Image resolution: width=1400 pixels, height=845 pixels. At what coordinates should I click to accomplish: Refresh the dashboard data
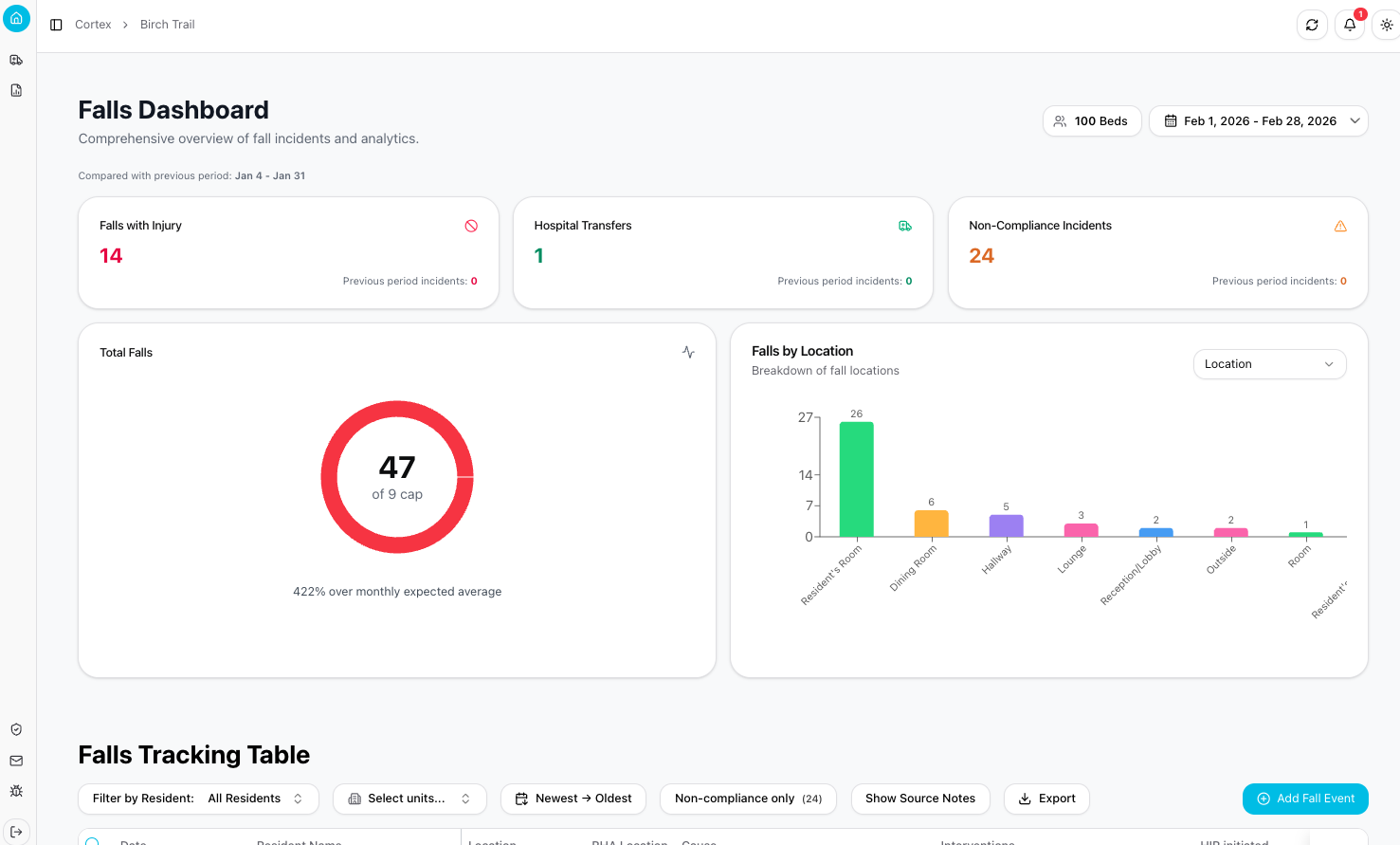tap(1312, 25)
